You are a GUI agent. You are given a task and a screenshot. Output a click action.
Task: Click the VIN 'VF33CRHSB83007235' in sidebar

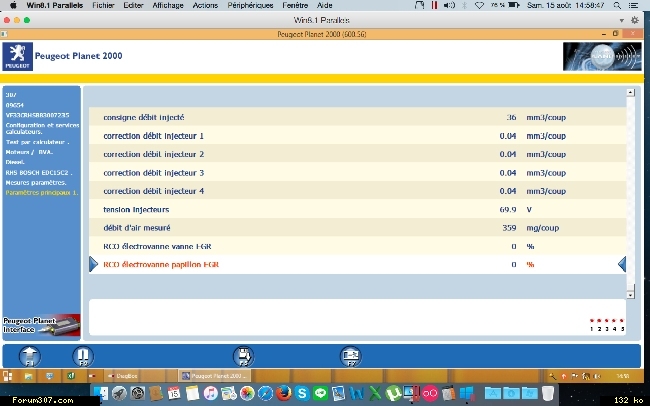[x=37, y=115]
